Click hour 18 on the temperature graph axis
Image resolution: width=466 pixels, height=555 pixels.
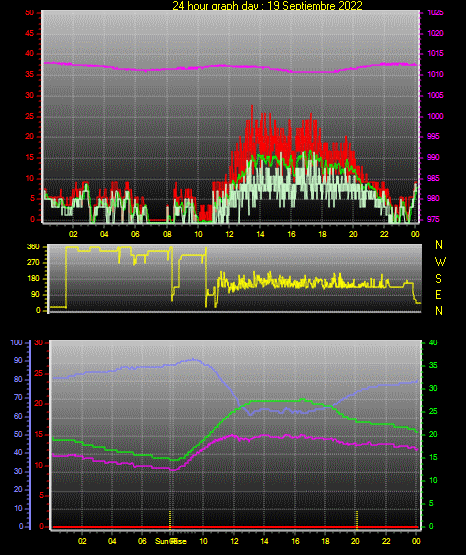point(326,541)
